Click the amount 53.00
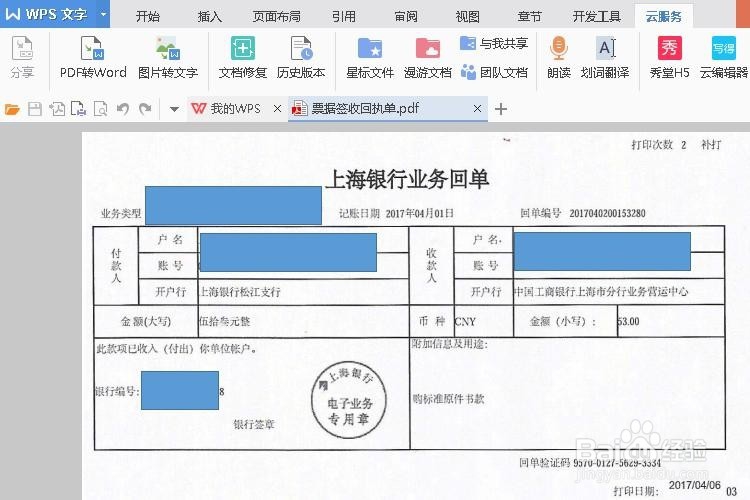 [x=629, y=322]
